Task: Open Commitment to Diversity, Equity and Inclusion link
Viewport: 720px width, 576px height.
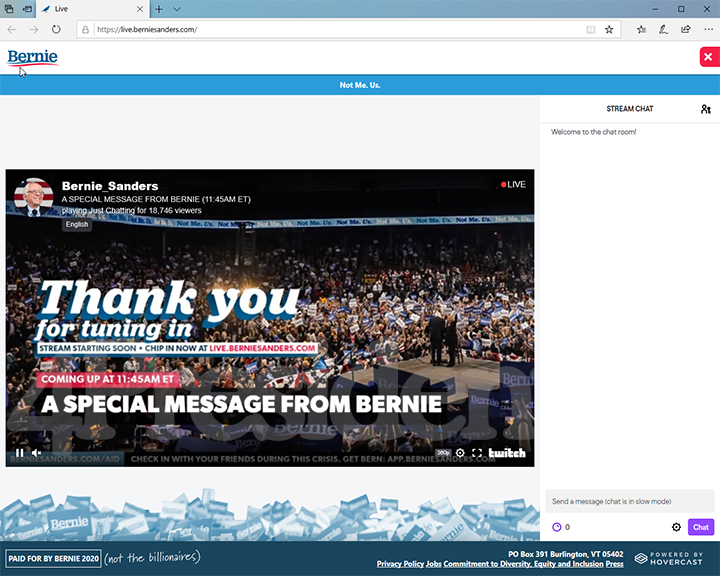Action: click(523, 564)
